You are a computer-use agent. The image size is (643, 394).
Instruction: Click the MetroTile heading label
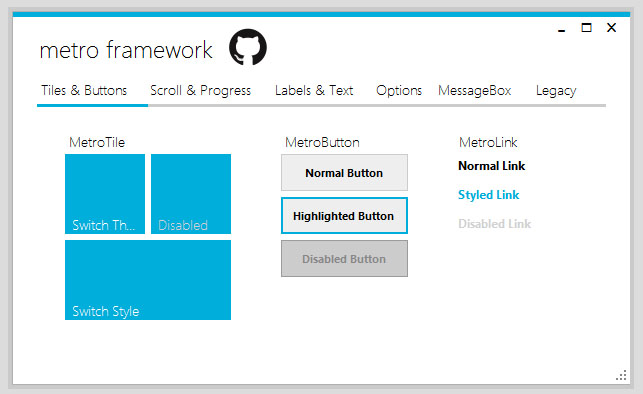coord(97,142)
